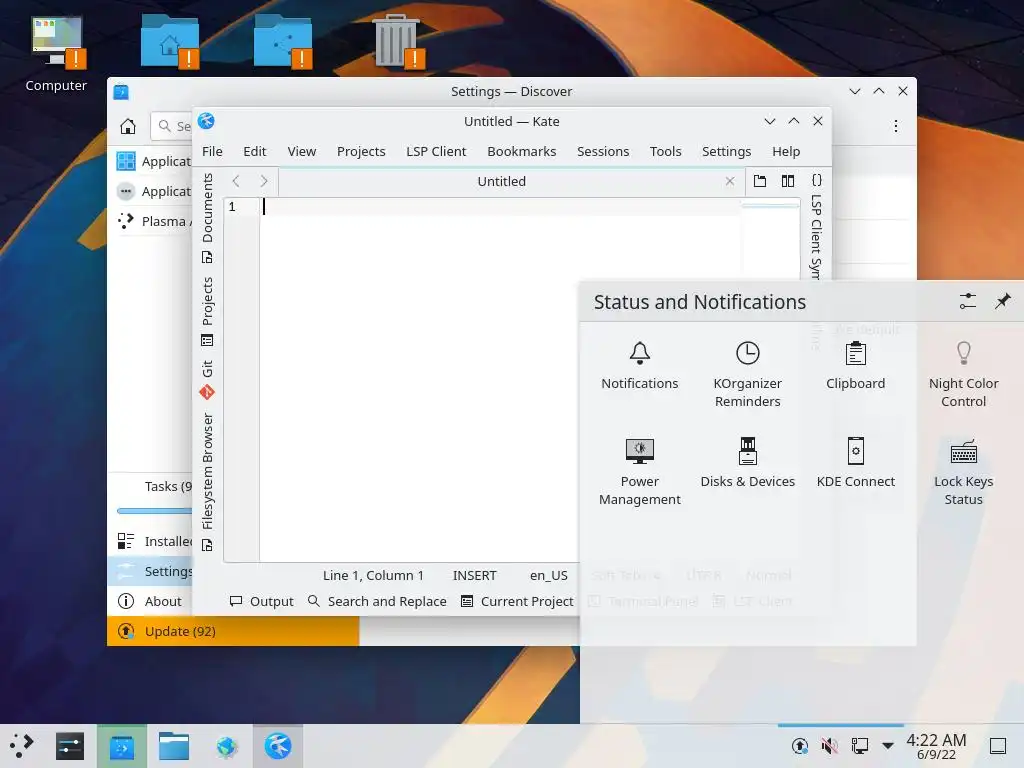This screenshot has height=768, width=1024.
Task: Click updates tray icon
Action: (x=799, y=746)
